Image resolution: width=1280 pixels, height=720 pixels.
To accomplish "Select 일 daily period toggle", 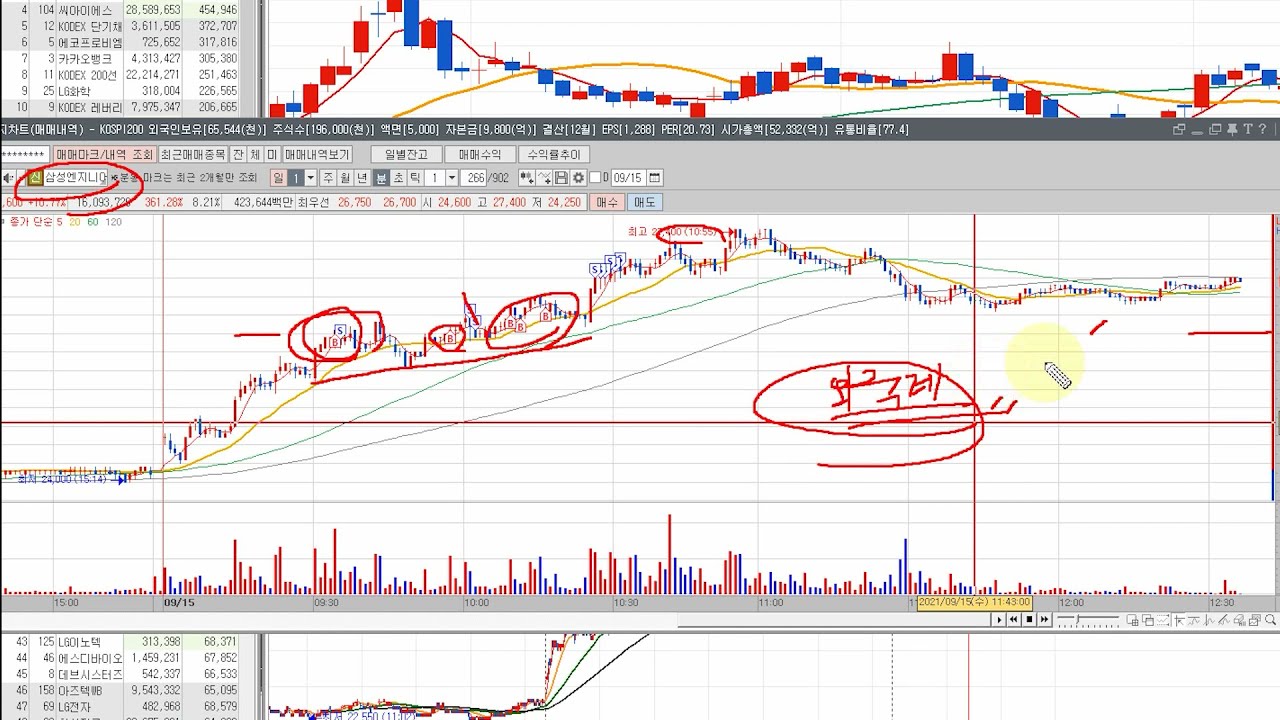I will [x=278, y=177].
